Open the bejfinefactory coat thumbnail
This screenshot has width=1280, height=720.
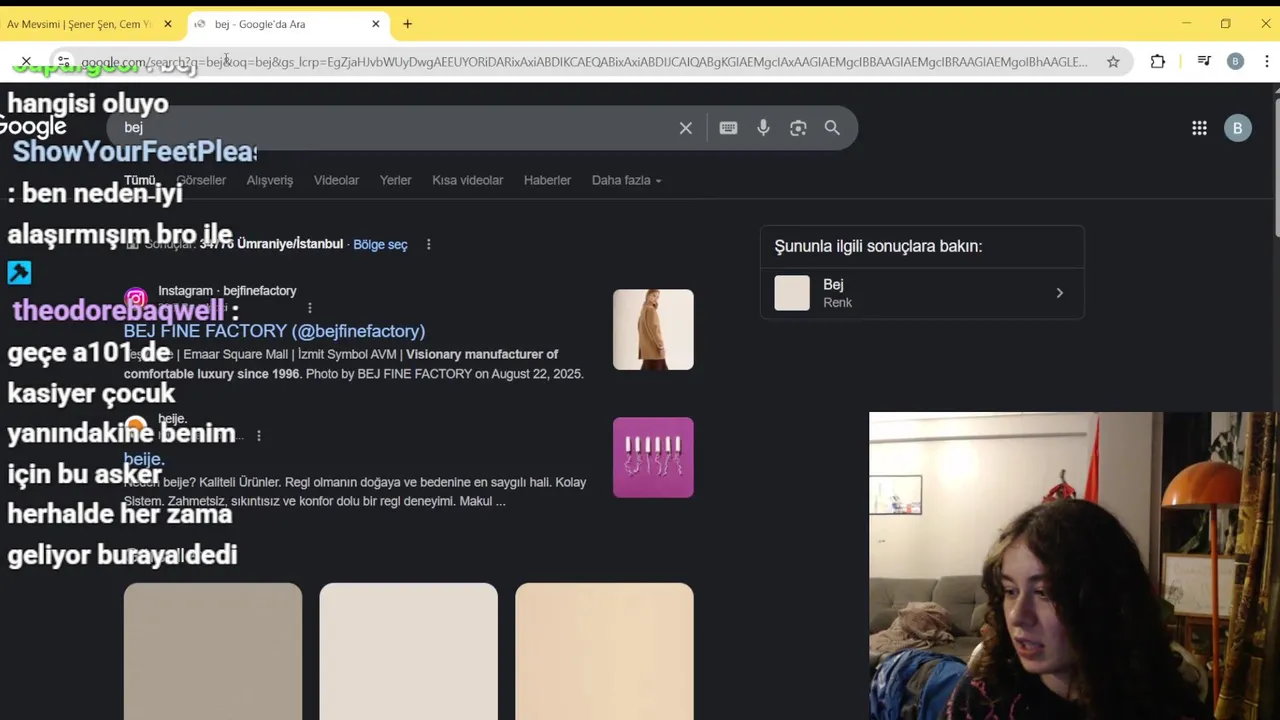click(x=653, y=329)
